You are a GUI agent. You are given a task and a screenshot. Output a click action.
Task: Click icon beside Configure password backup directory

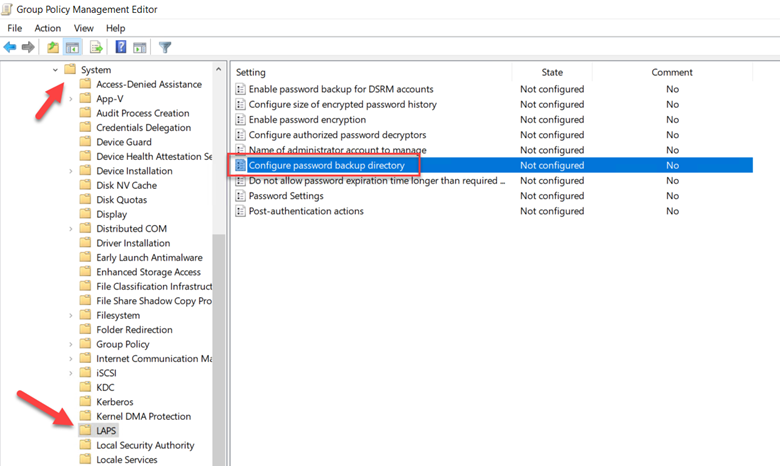[x=240, y=165]
